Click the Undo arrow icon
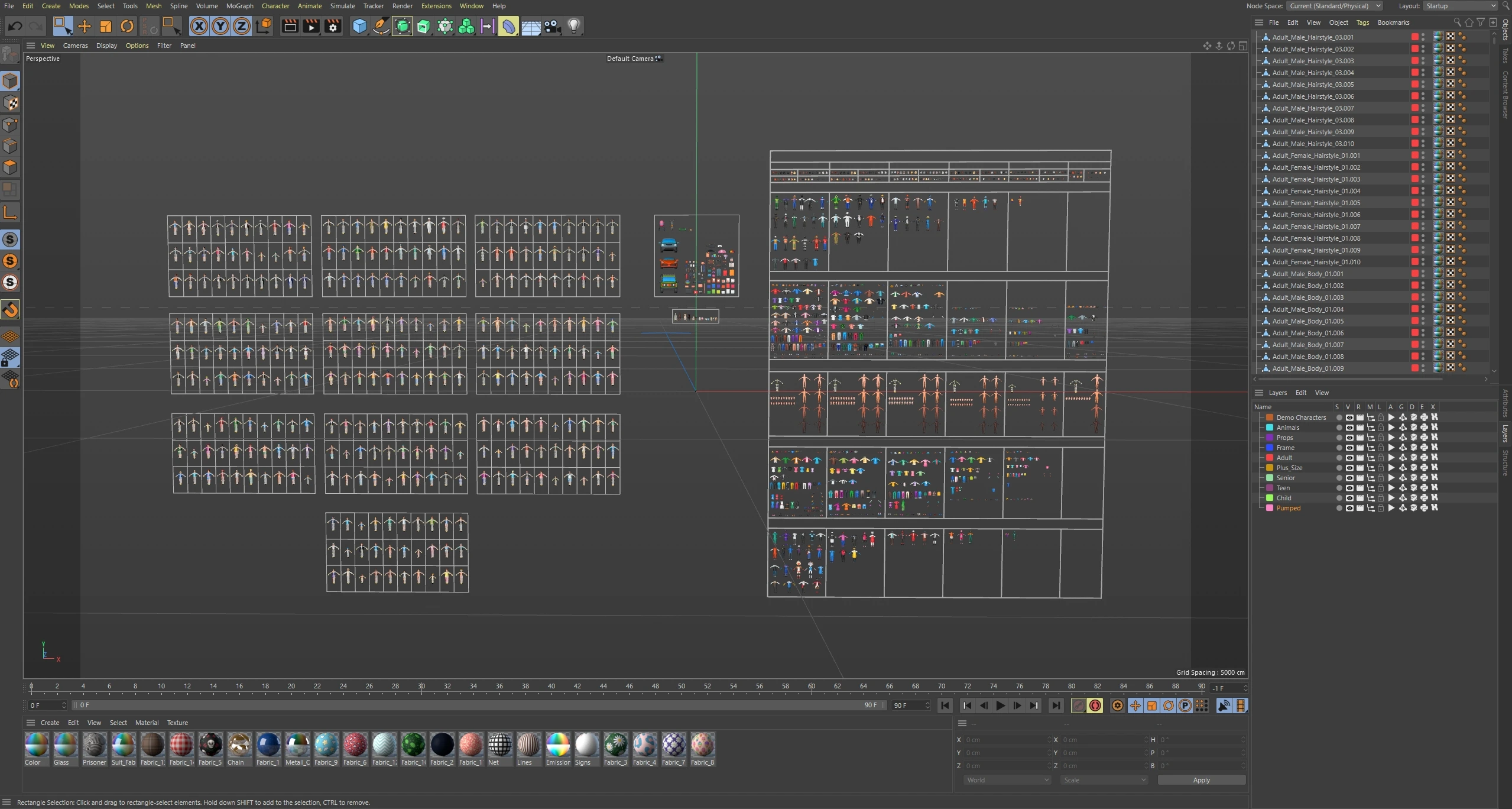 [15, 26]
